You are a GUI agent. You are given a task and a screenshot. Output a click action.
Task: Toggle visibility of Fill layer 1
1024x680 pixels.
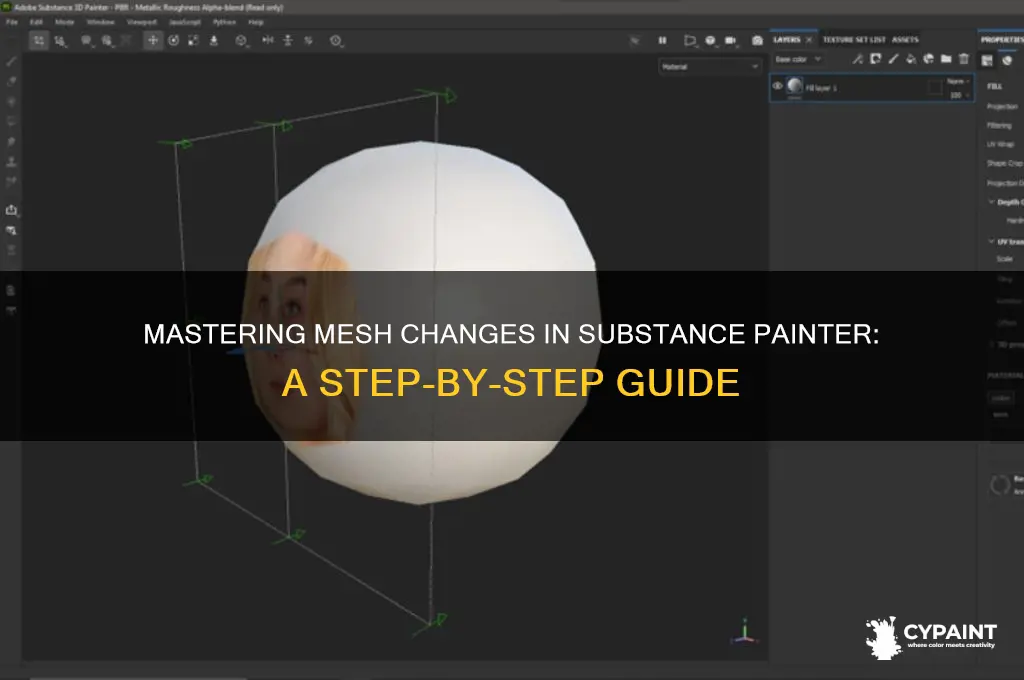pos(778,86)
